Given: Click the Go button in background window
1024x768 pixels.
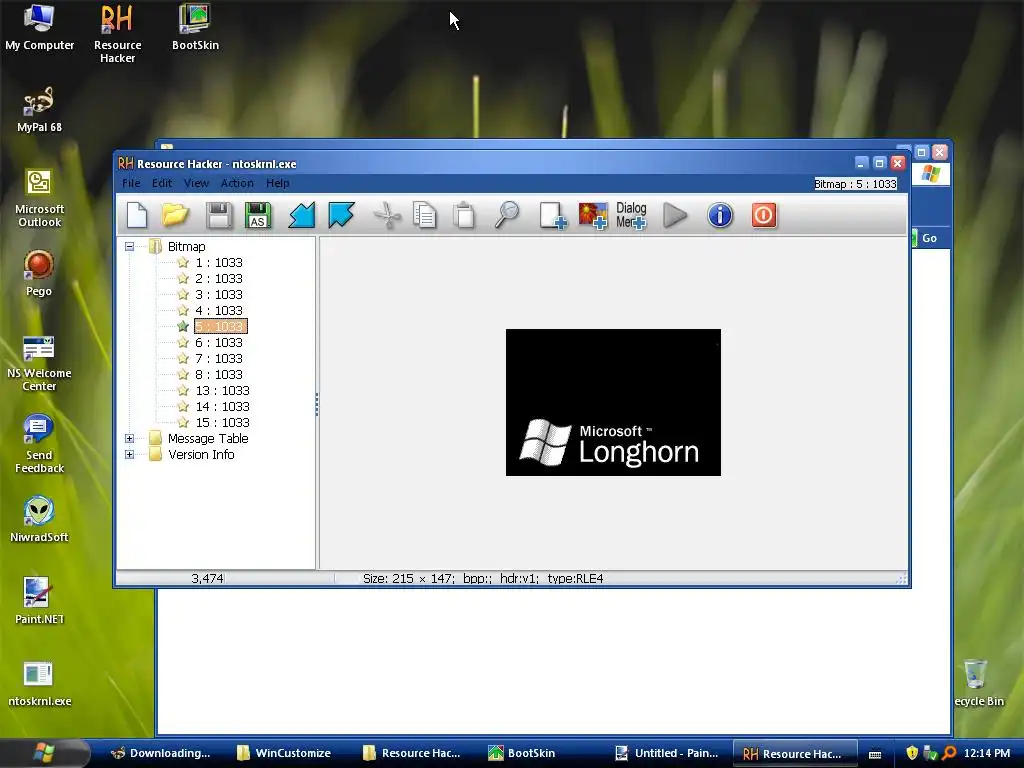Looking at the screenshot, I should (x=929, y=238).
